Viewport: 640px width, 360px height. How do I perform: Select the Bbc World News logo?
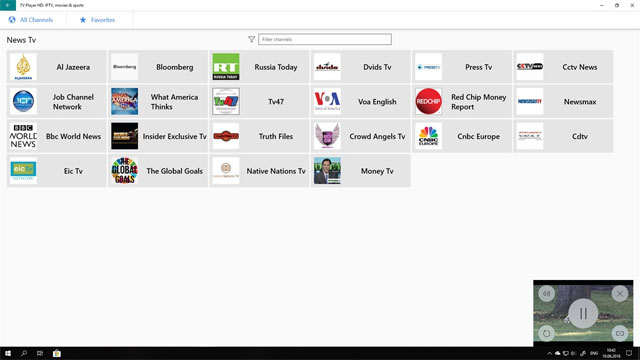[23, 136]
